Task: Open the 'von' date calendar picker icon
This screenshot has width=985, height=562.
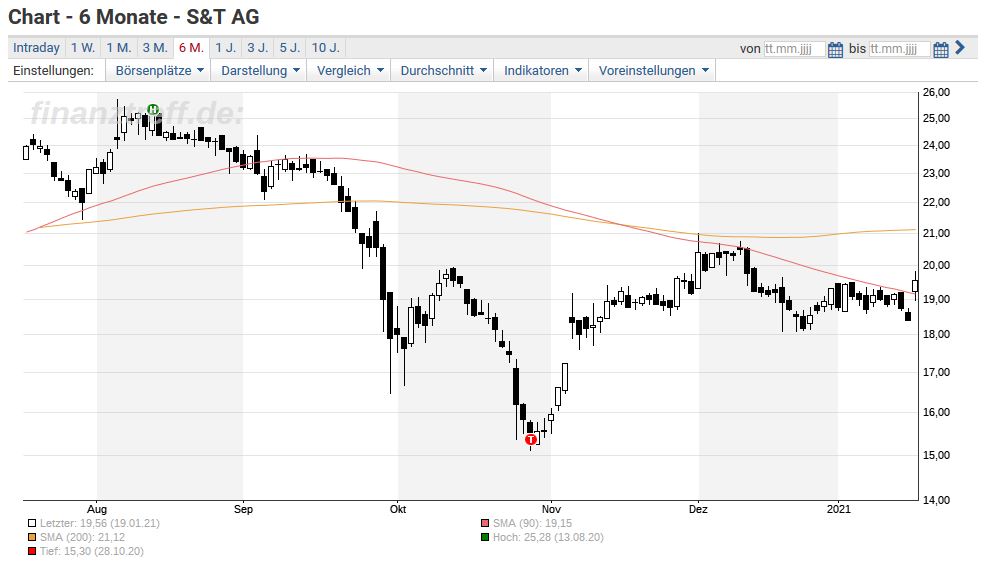Action: (835, 49)
